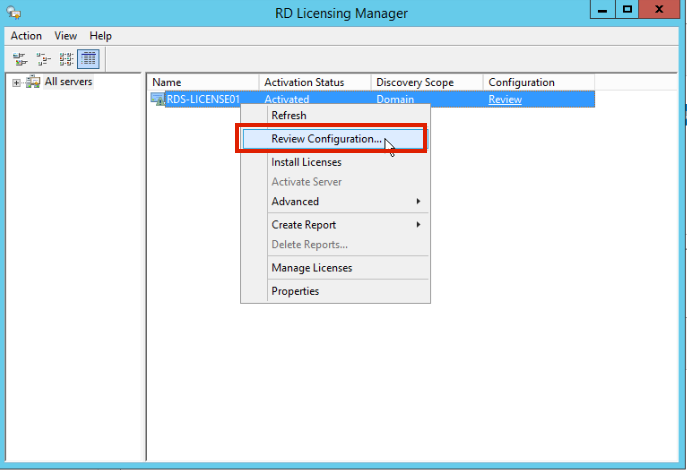
Task: Click the small icons view toolbar button
Action: click(43, 59)
